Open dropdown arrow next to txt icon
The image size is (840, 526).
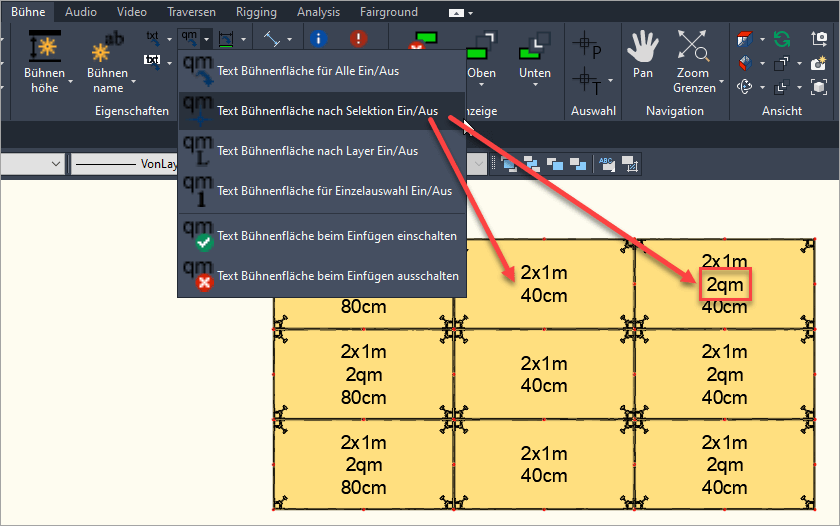point(169,39)
